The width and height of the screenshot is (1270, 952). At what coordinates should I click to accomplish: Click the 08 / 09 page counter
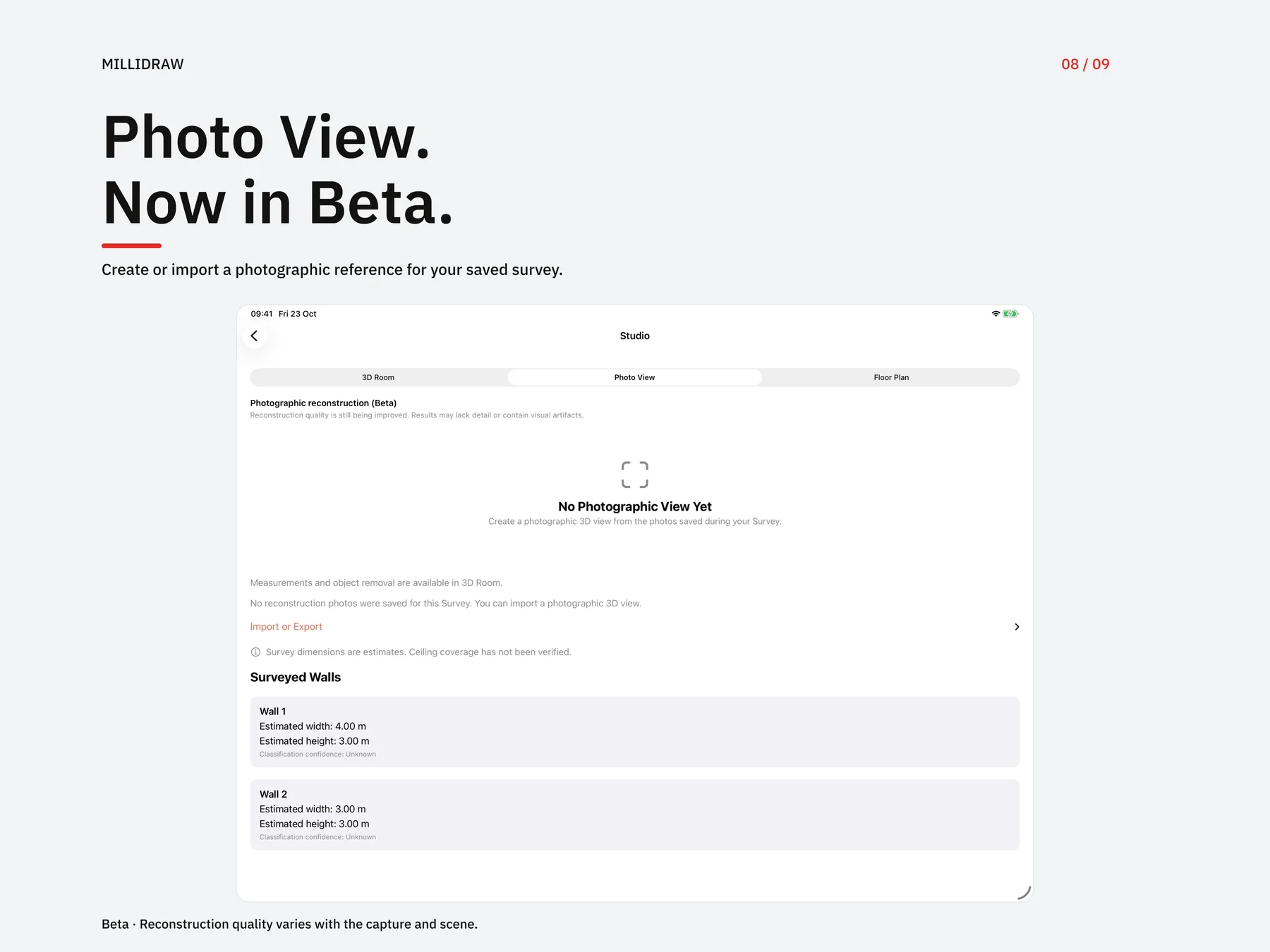click(x=1085, y=64)
